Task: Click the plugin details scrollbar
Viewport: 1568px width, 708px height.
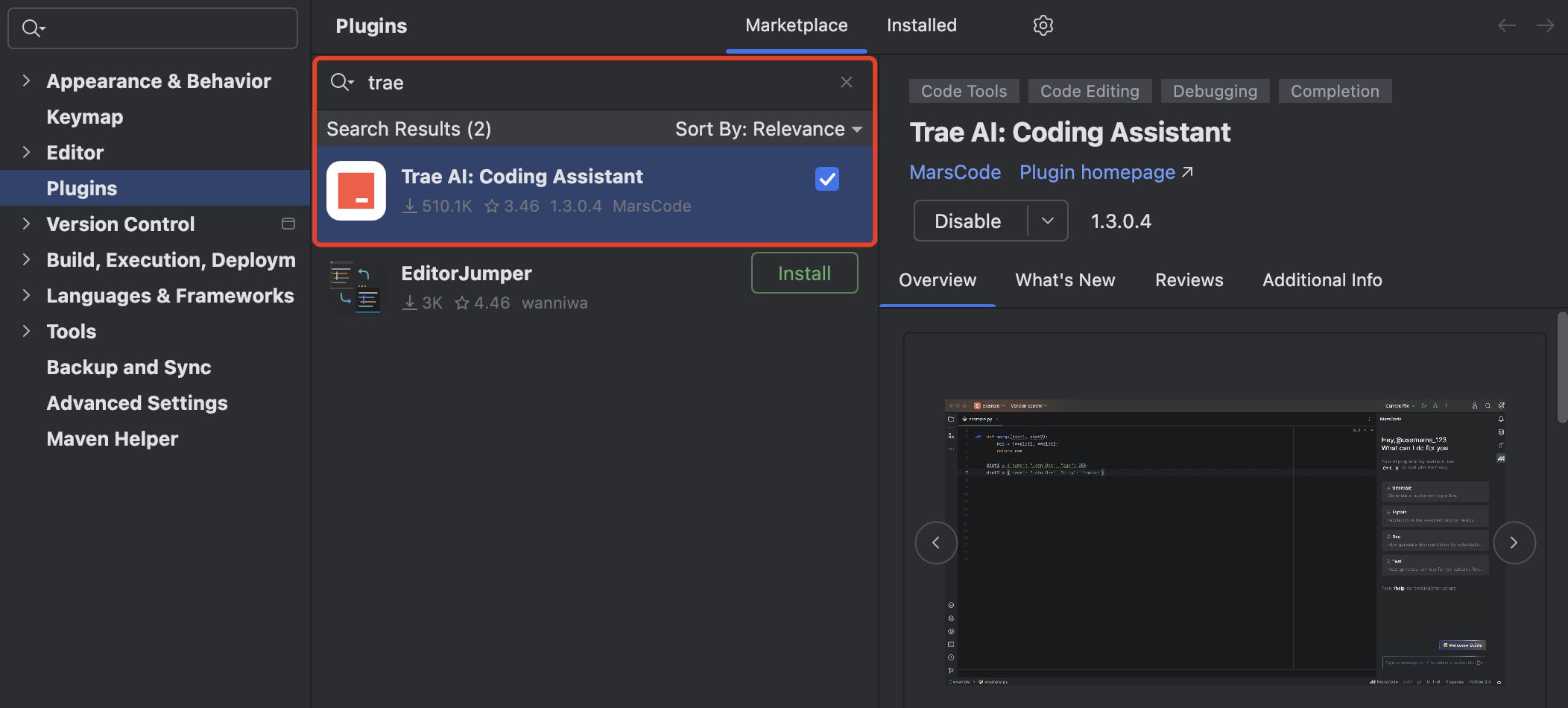Action: [1561, 368]
